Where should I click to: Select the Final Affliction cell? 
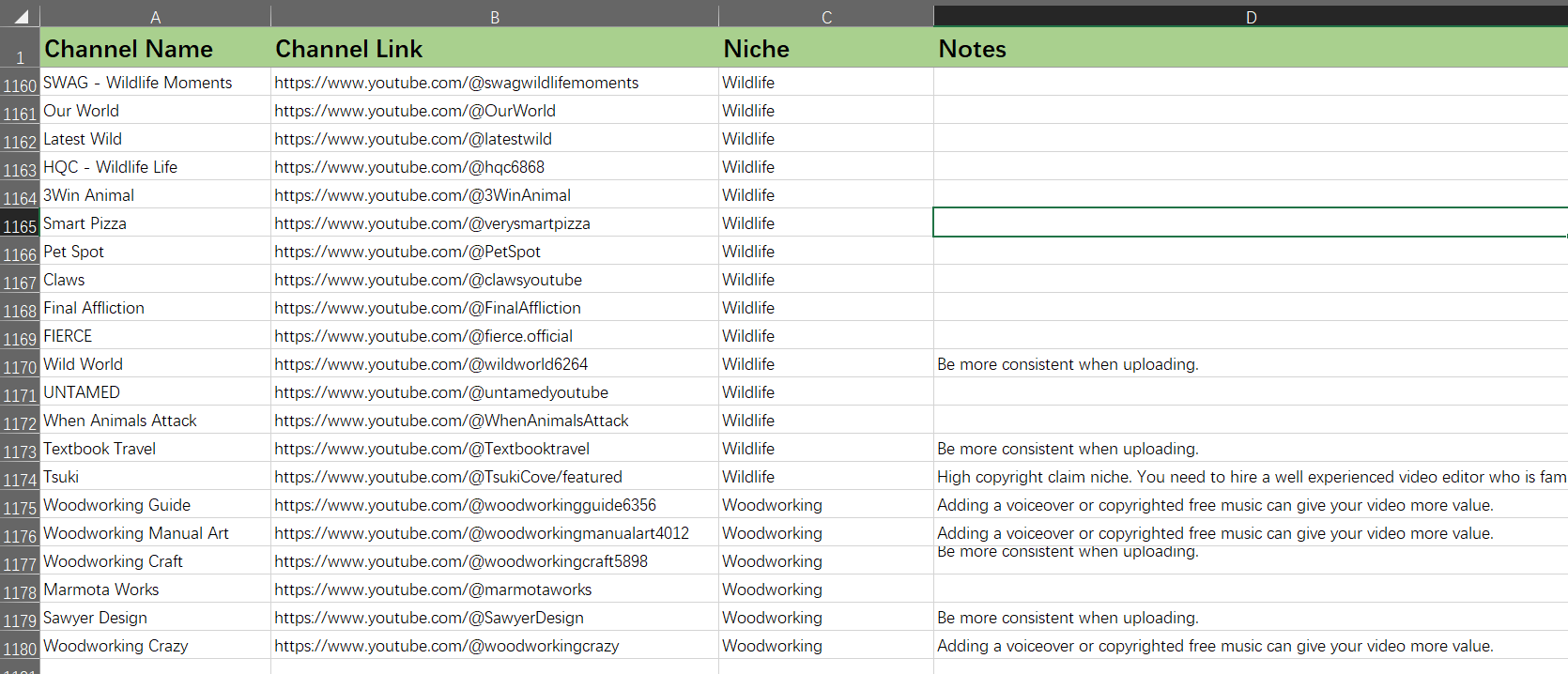pyautogui.click(x=155, y=307)
